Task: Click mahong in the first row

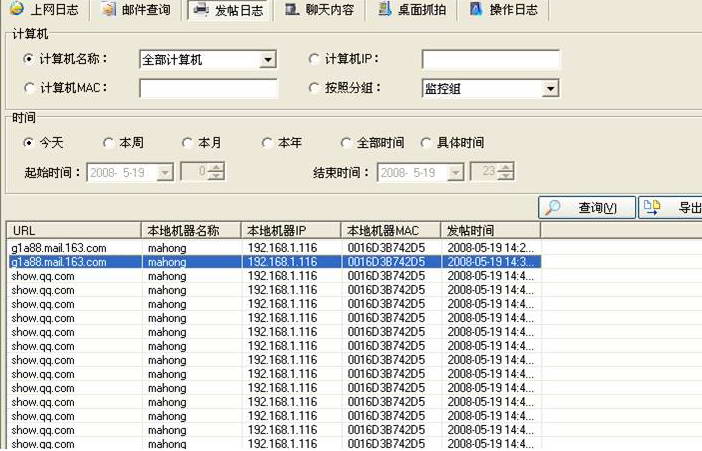Action: [167, 248]
